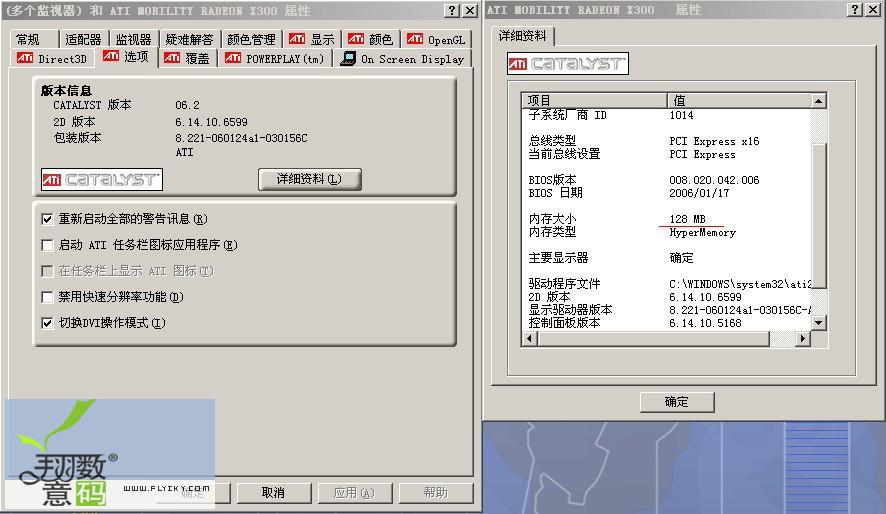This screenshot has height=514, width=886.
Task: Click the 值 column header
Action: pyautogui.click(x=739, y=101)
